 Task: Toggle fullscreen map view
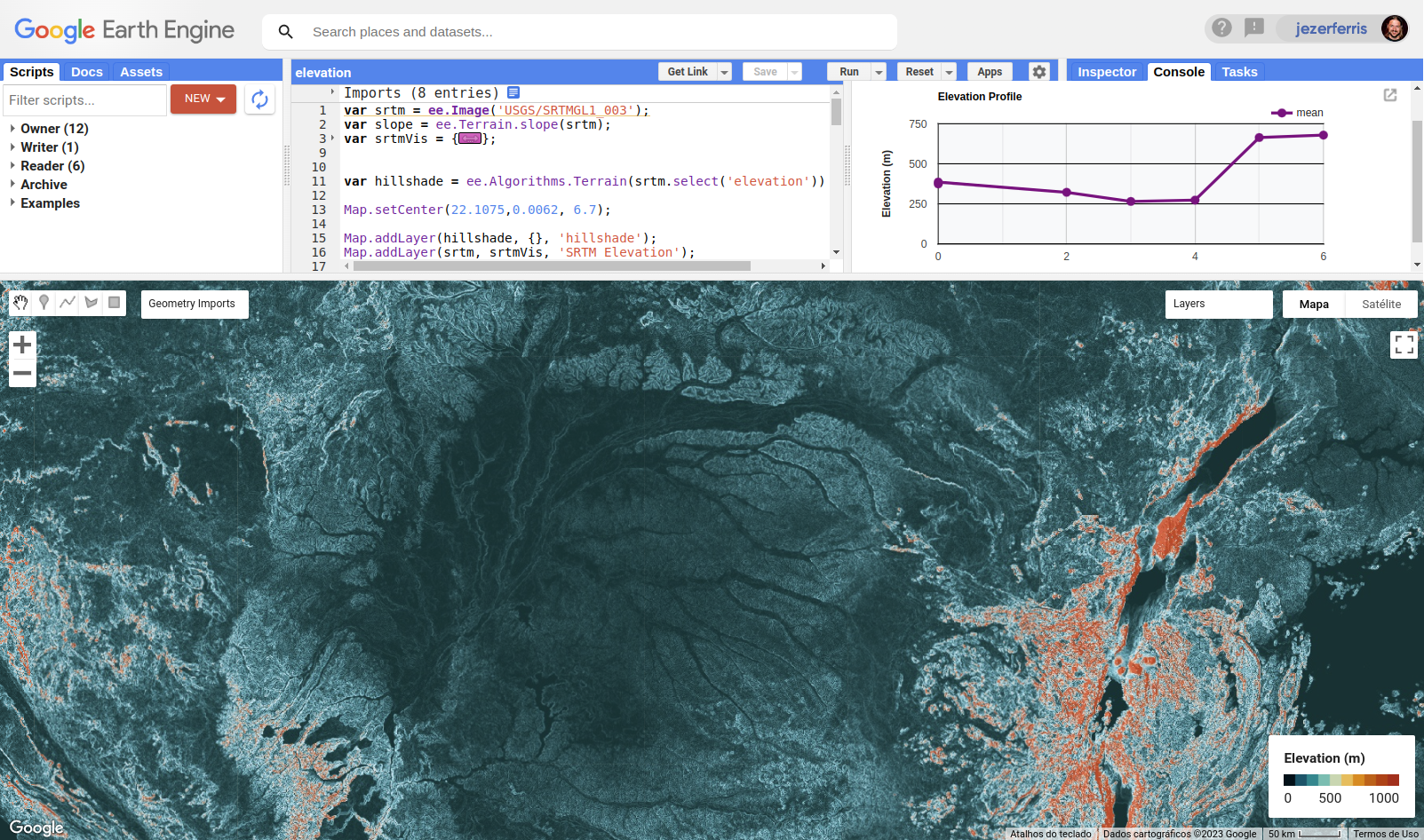tap(1404, 345)
